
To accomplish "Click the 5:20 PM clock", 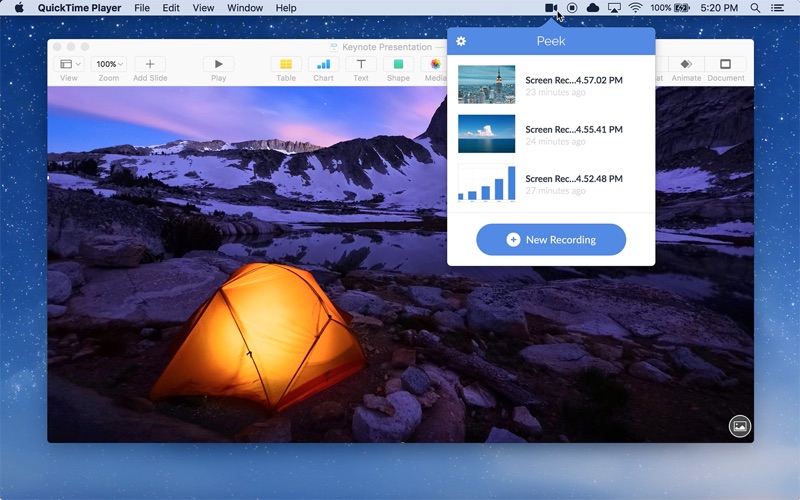I will 719,8.
